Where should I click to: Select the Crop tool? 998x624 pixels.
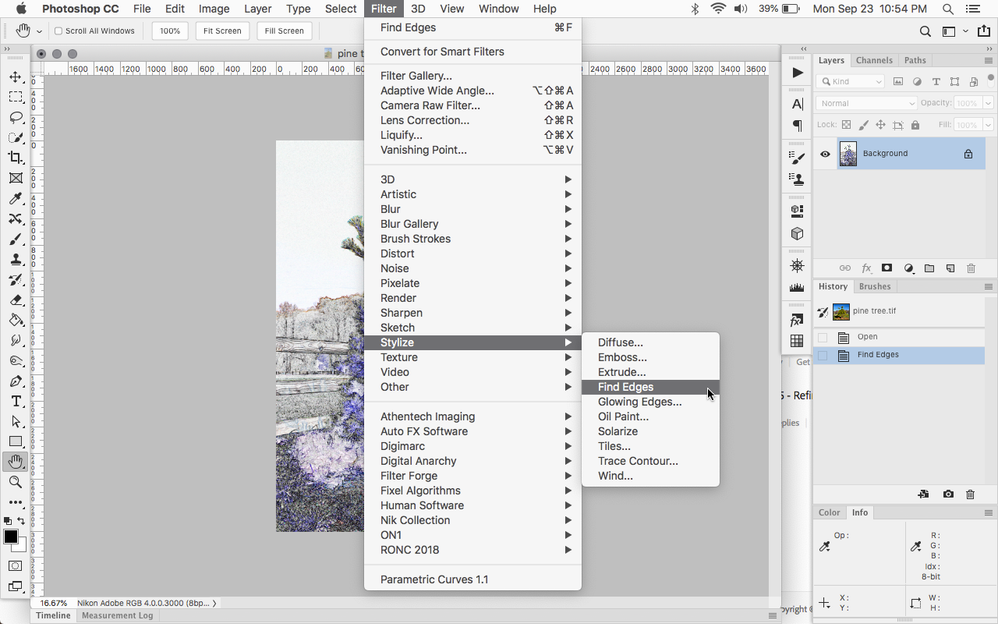click(15, 158)
